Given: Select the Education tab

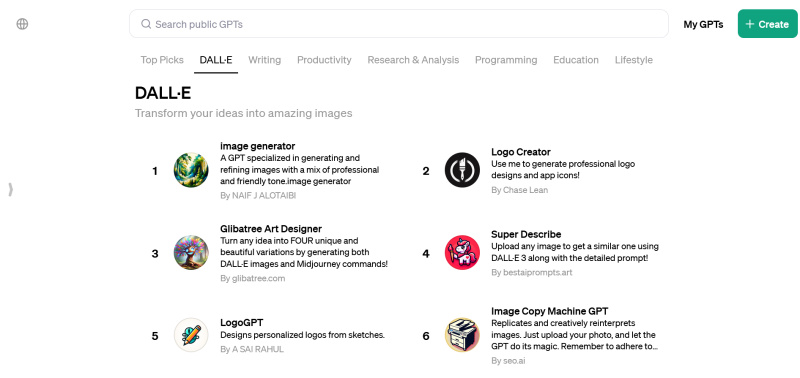Looking at the screenshot, I should coord(576,60).
